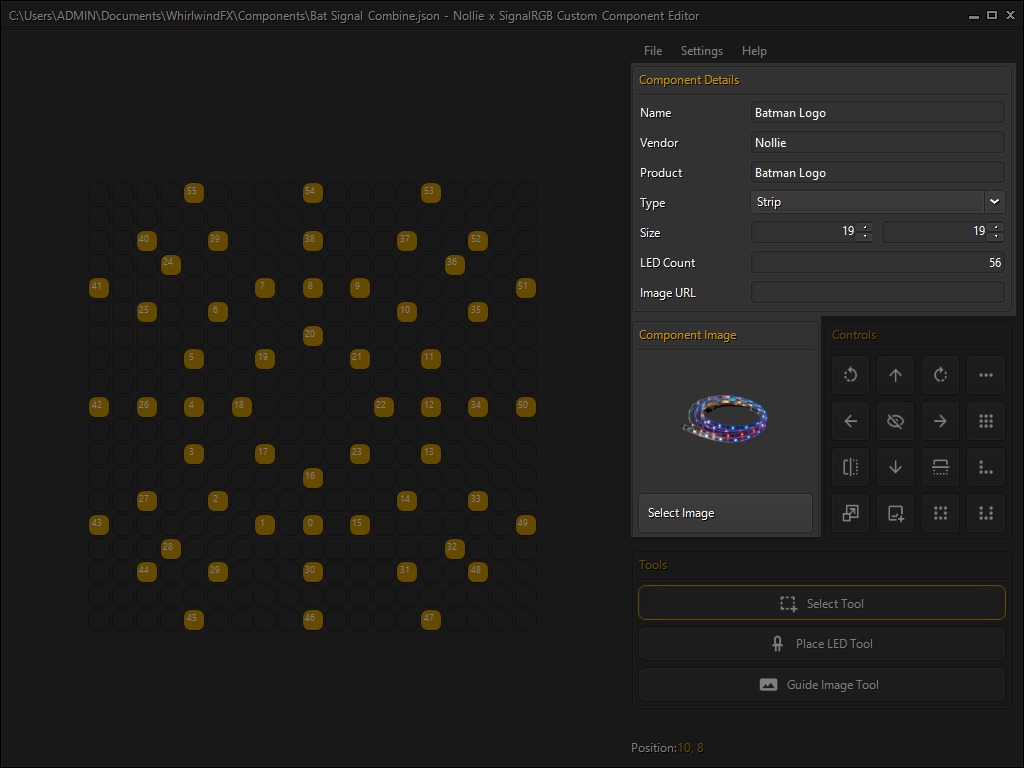Rotate the layout counter-clockwise
This screenshot has height=768, width=1024.
(x=850, y=375)
